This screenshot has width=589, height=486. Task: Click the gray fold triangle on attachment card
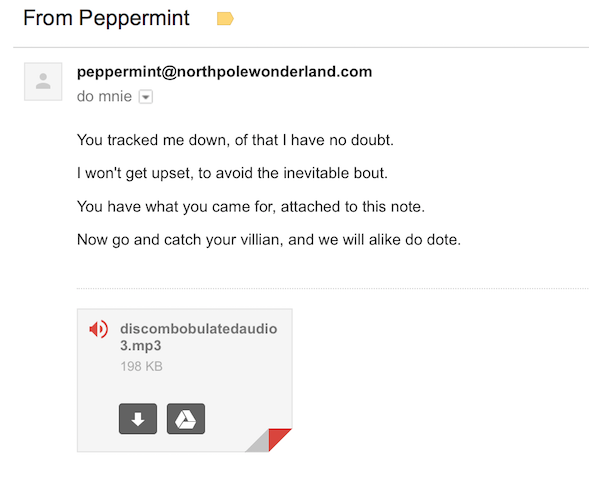(x=260, y=442)
